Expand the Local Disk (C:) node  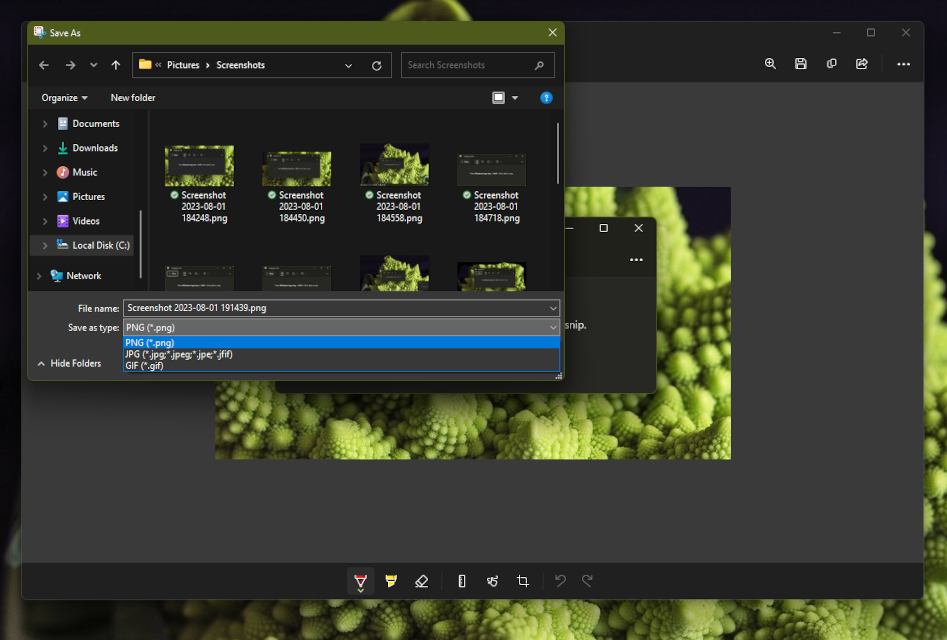tap(45, 246)
